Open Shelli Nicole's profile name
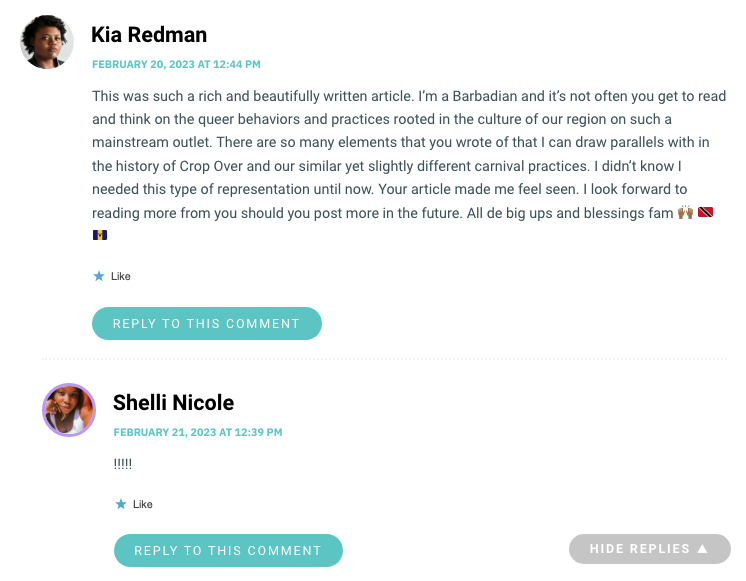Viewport: 746px width, 581px height. 173,403
